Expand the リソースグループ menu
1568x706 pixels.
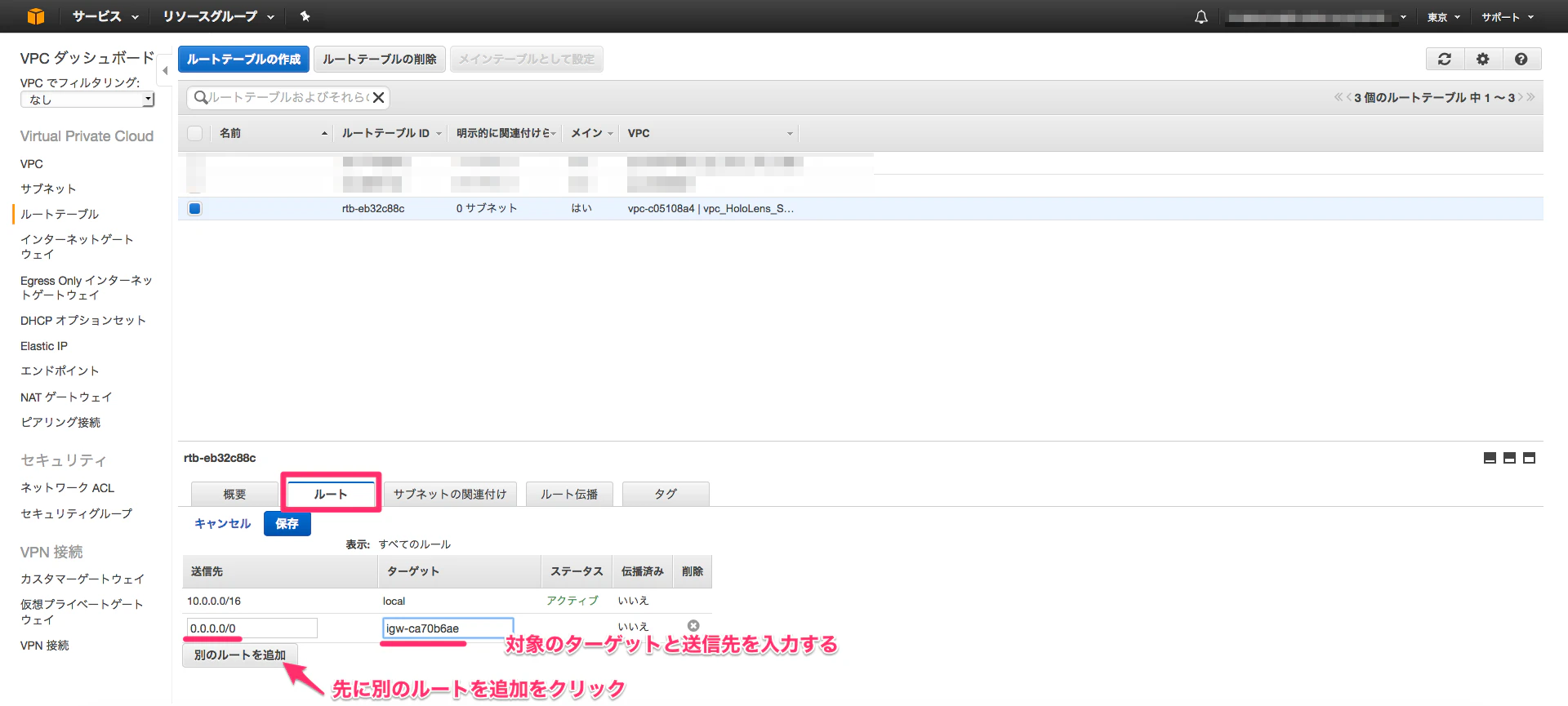pos(218,16)
